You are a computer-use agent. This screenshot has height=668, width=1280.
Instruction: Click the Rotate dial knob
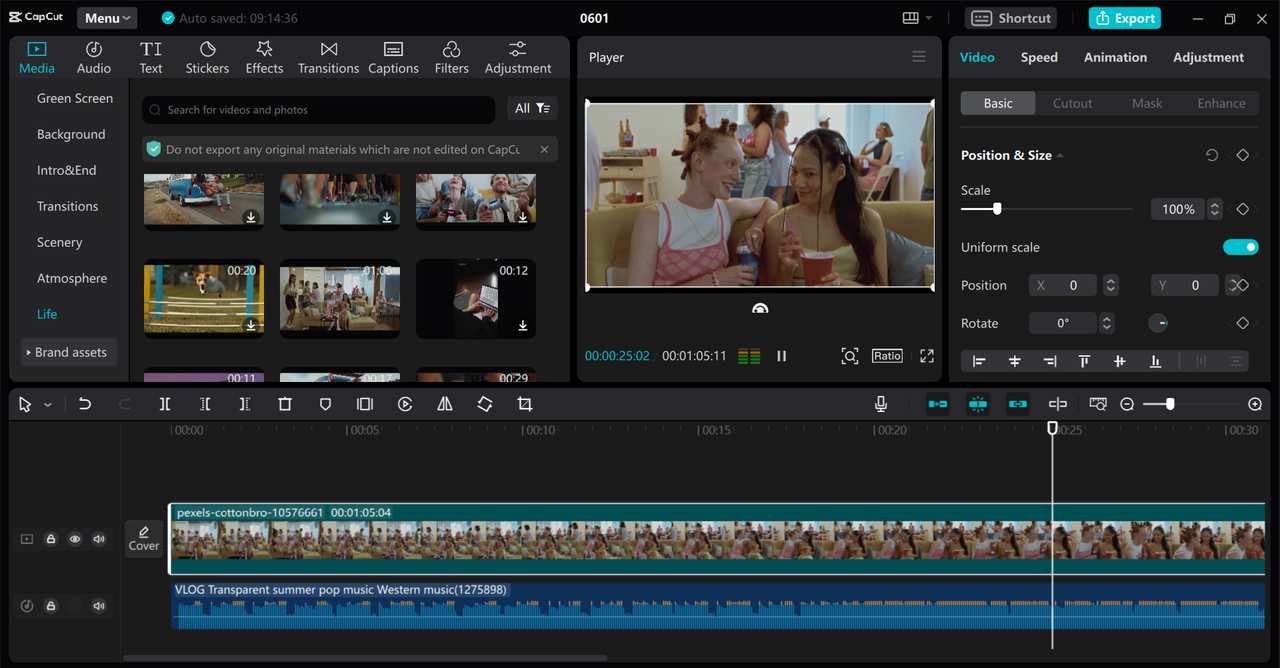point(1158,323)
